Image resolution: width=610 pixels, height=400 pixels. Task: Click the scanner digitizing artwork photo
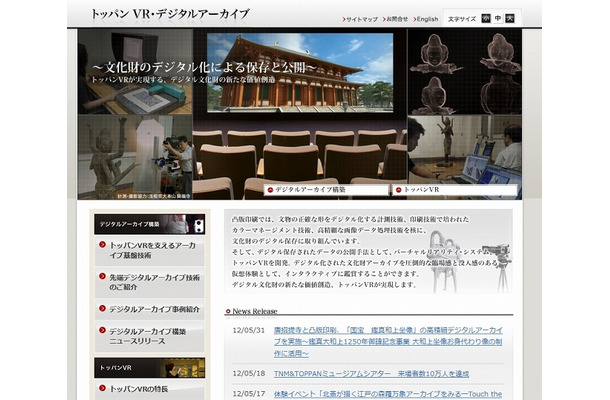(135, 72)
